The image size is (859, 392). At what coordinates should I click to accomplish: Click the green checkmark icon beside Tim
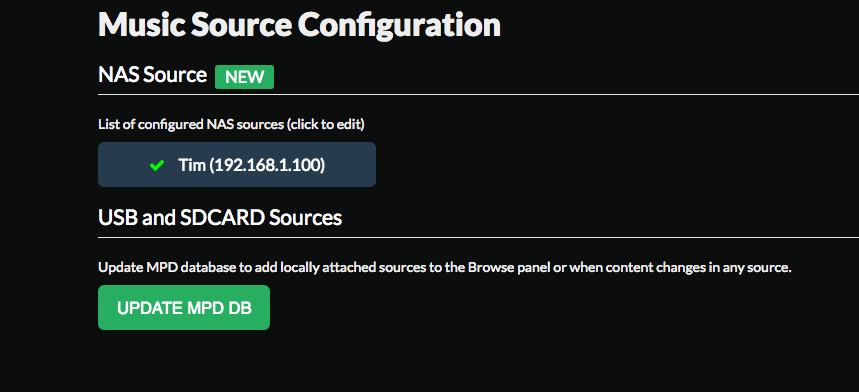pyautogui.click(x=157, y=165)
